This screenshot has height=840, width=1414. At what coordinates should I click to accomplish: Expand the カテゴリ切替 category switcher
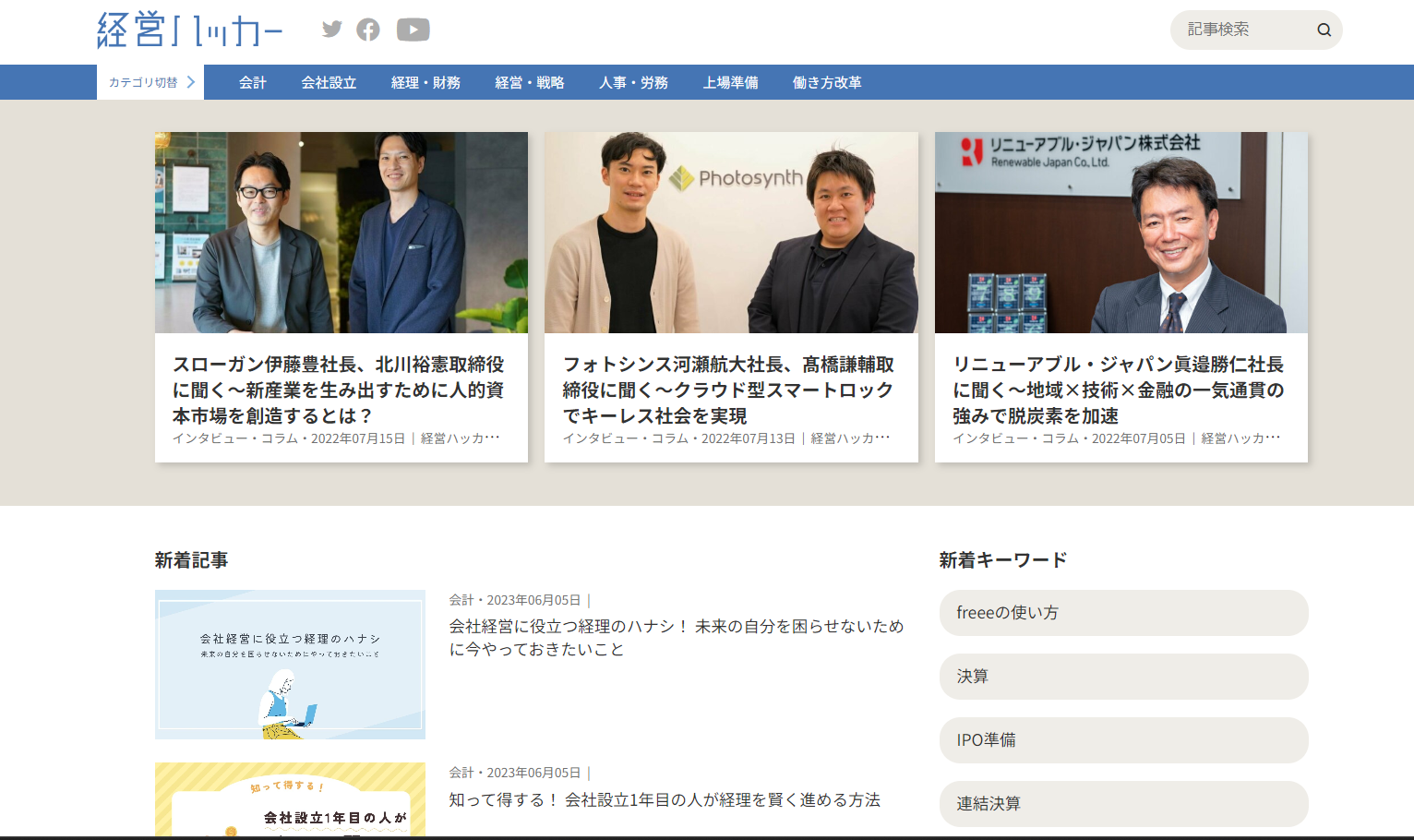[150, 82]
